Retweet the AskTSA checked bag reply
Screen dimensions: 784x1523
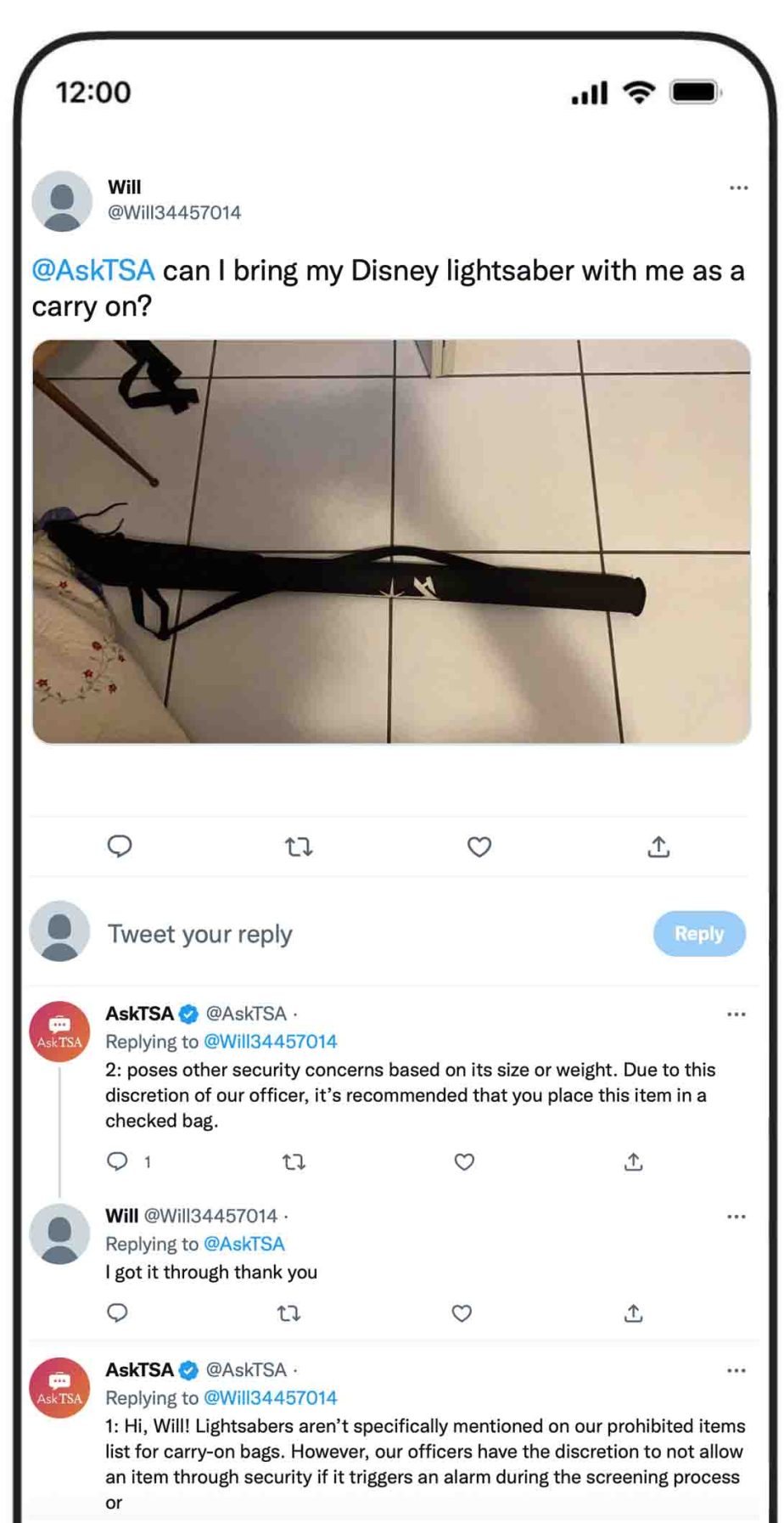(x=294, y=1161)
